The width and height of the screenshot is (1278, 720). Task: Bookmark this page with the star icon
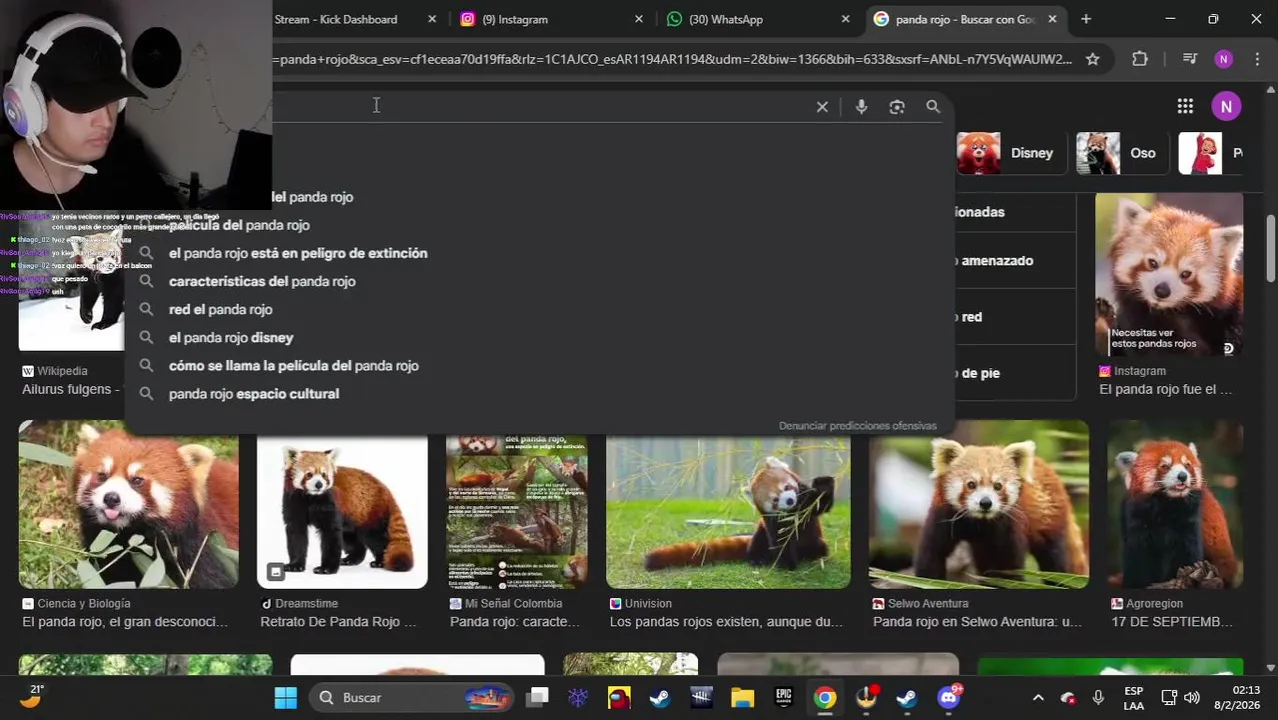click(x=1093, y=59)
